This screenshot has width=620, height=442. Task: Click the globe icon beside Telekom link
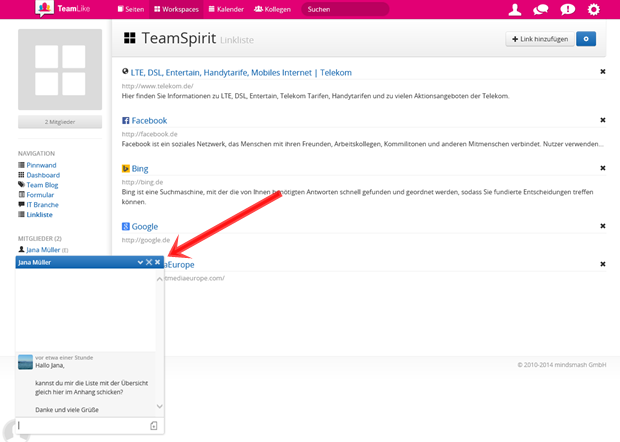point(125,72)
